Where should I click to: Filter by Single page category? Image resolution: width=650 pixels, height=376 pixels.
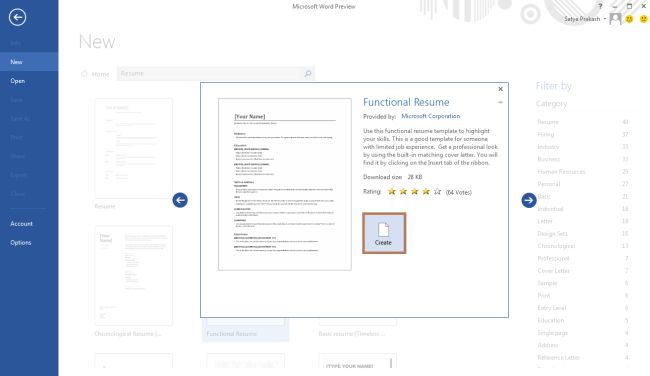pyautogui.click(x=582, y=333)
